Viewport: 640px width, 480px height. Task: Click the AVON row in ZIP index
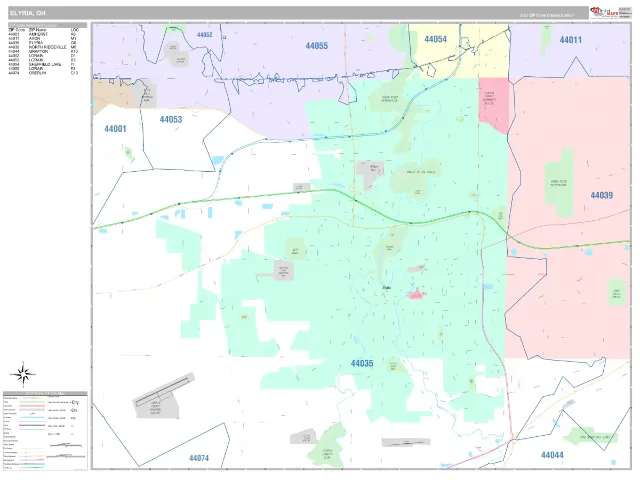(43, 38)
